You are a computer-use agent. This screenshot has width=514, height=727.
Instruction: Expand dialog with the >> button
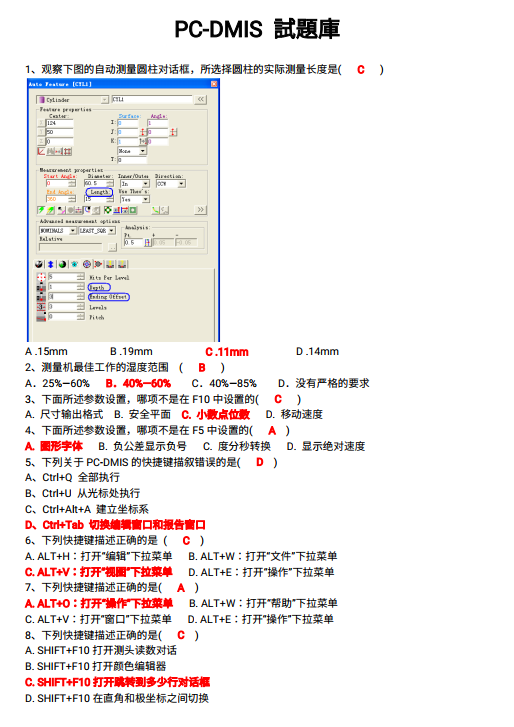coord(201,210)
